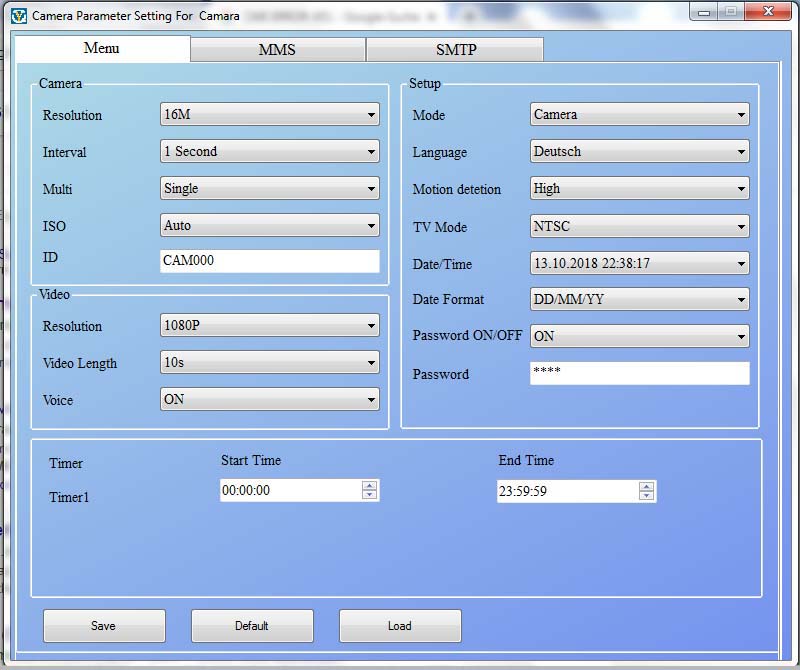Screen dimensions: 800x670
Task: Change Language from Deutsch dropdown
Action: [639, 152]
